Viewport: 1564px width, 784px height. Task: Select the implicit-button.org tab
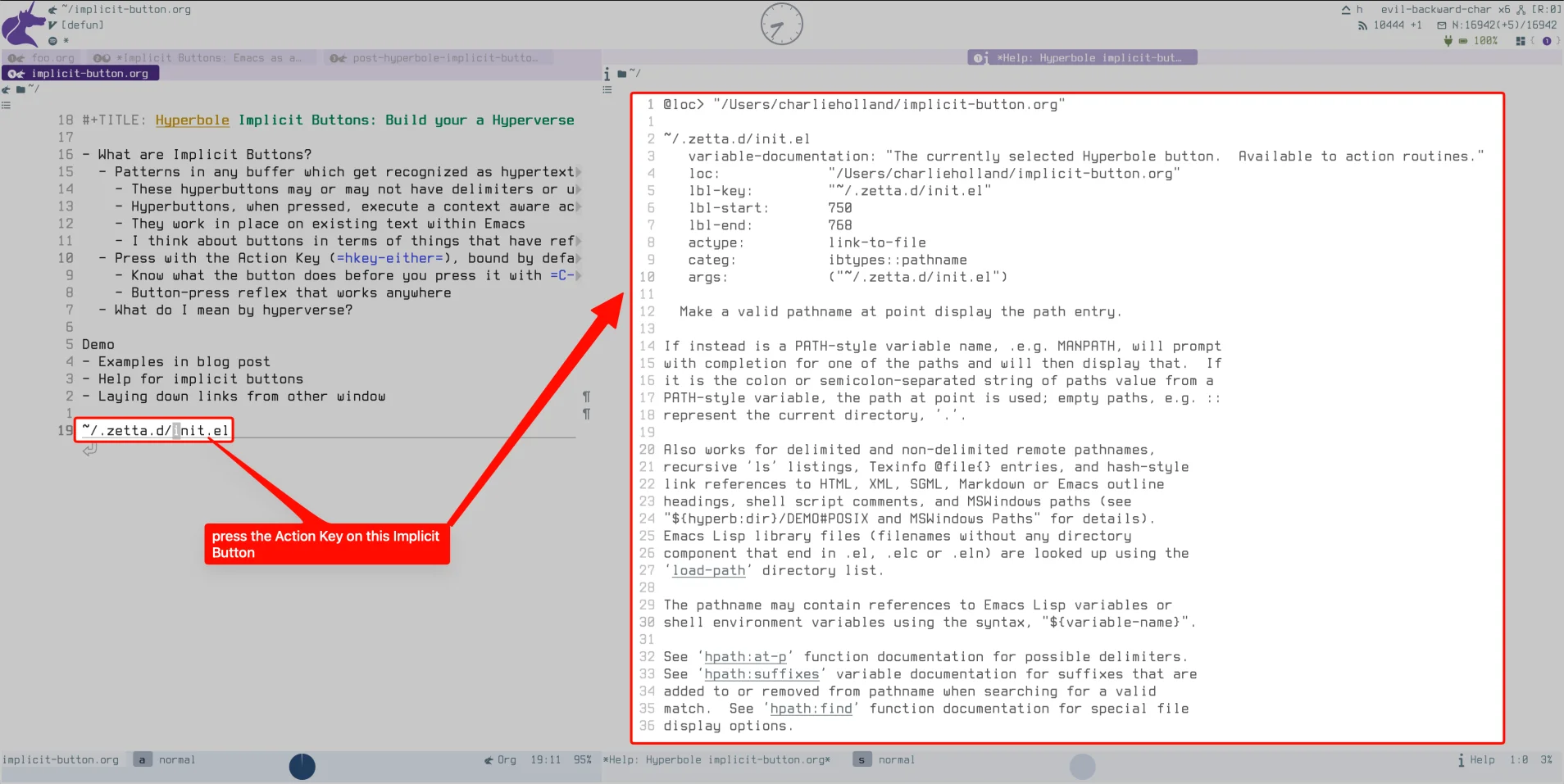pyautogui.click(x=80, y=74)
